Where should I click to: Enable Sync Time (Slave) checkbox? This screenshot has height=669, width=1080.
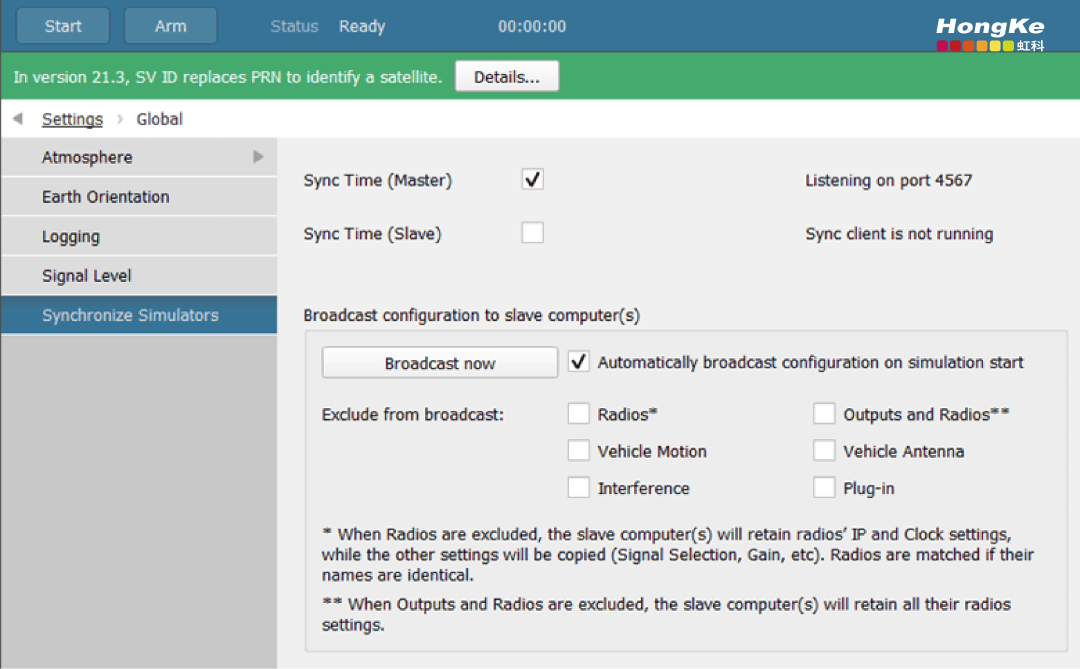[x=532, y=233]
